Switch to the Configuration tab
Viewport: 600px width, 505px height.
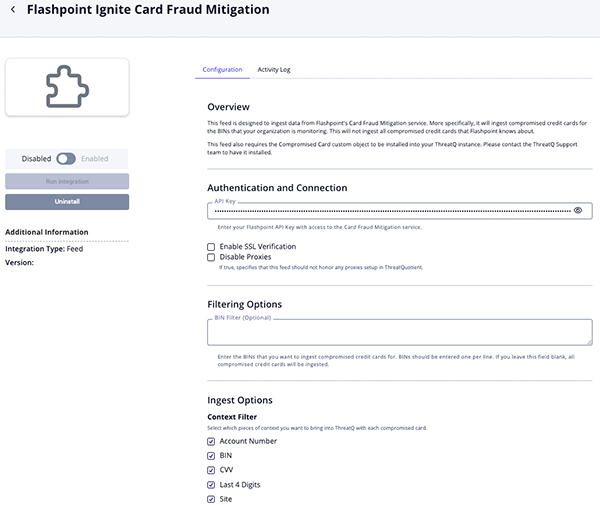coord(222,70)
